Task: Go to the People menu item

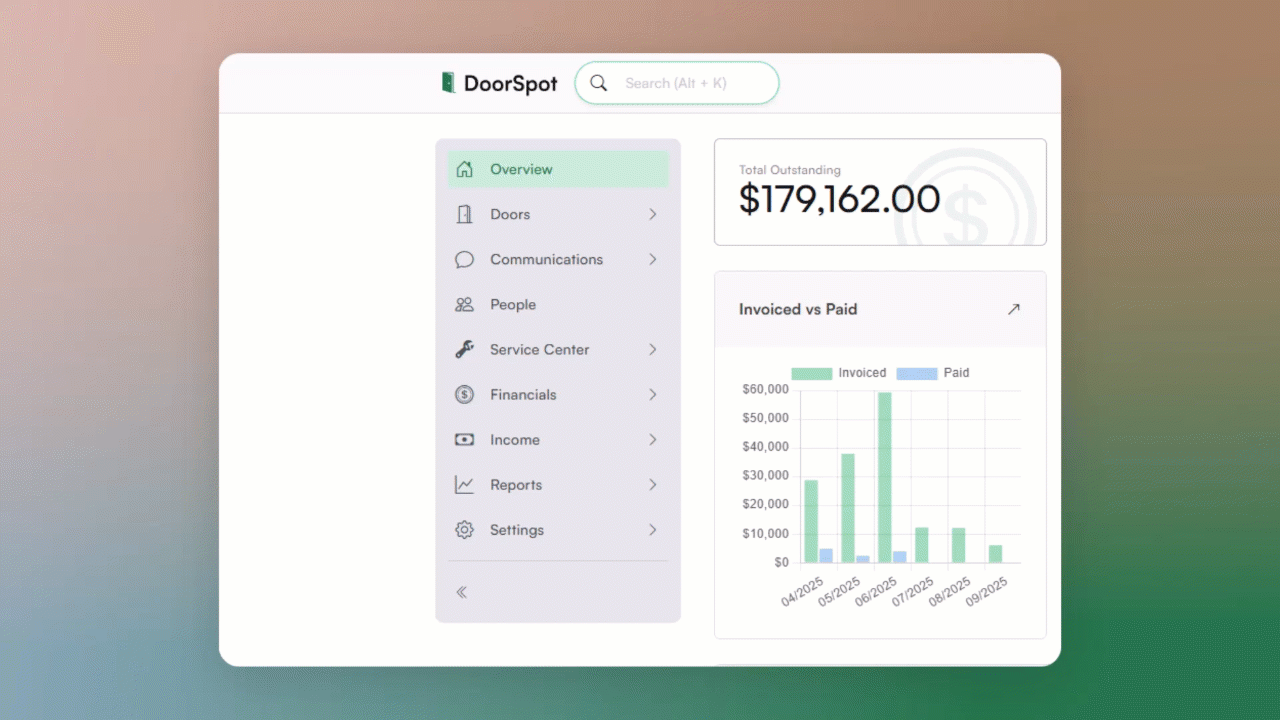Action: coord(558,304)
